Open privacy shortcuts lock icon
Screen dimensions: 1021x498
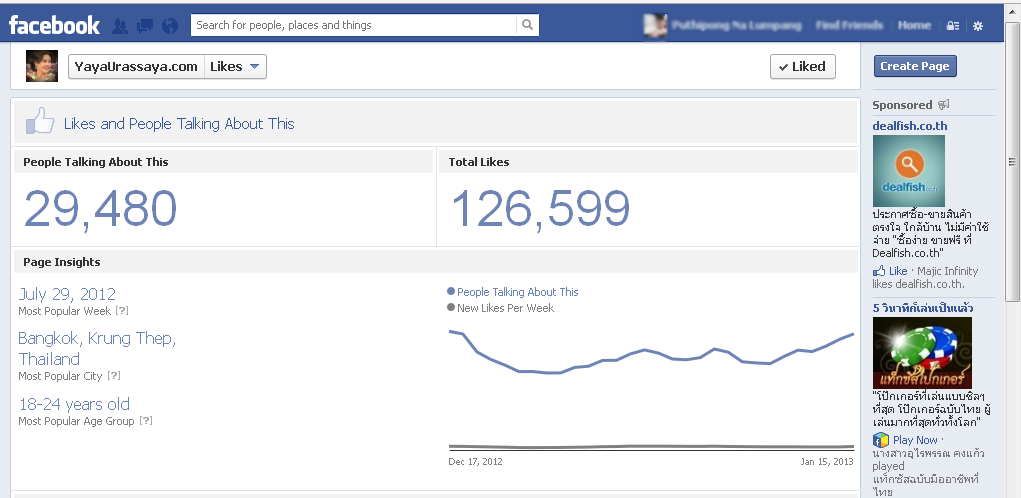[953, 26]
